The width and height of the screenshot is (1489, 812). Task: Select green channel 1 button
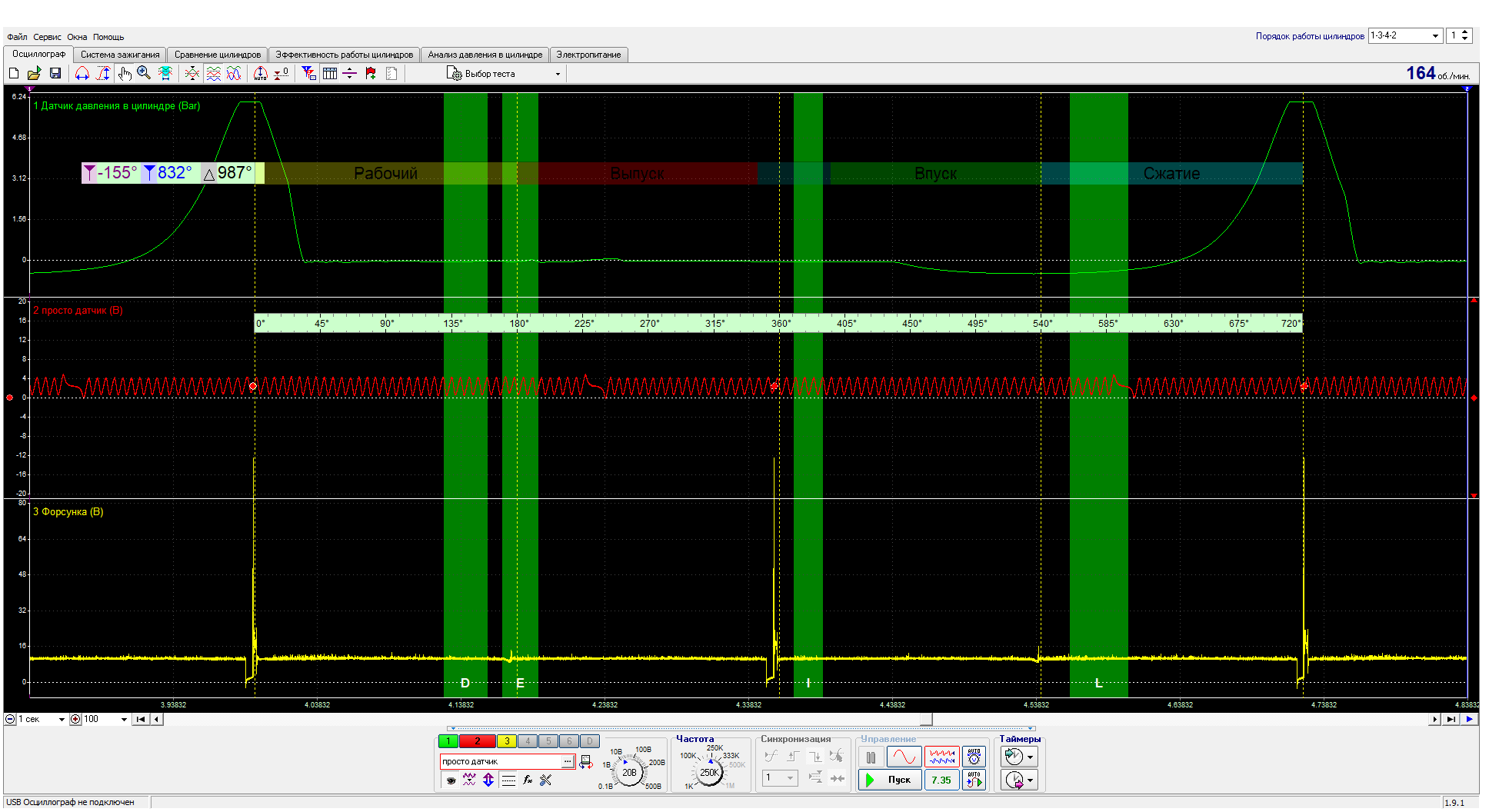click(448, 741)
